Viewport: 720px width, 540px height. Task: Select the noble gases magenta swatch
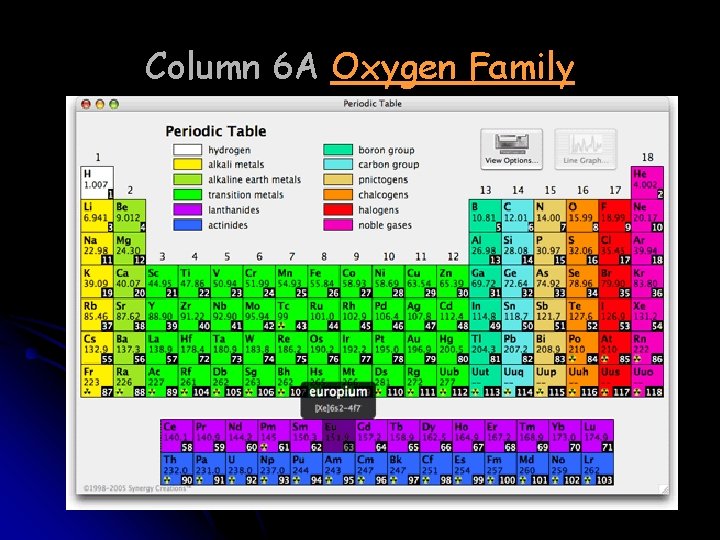pyautogui.click(x=338, y=225)
